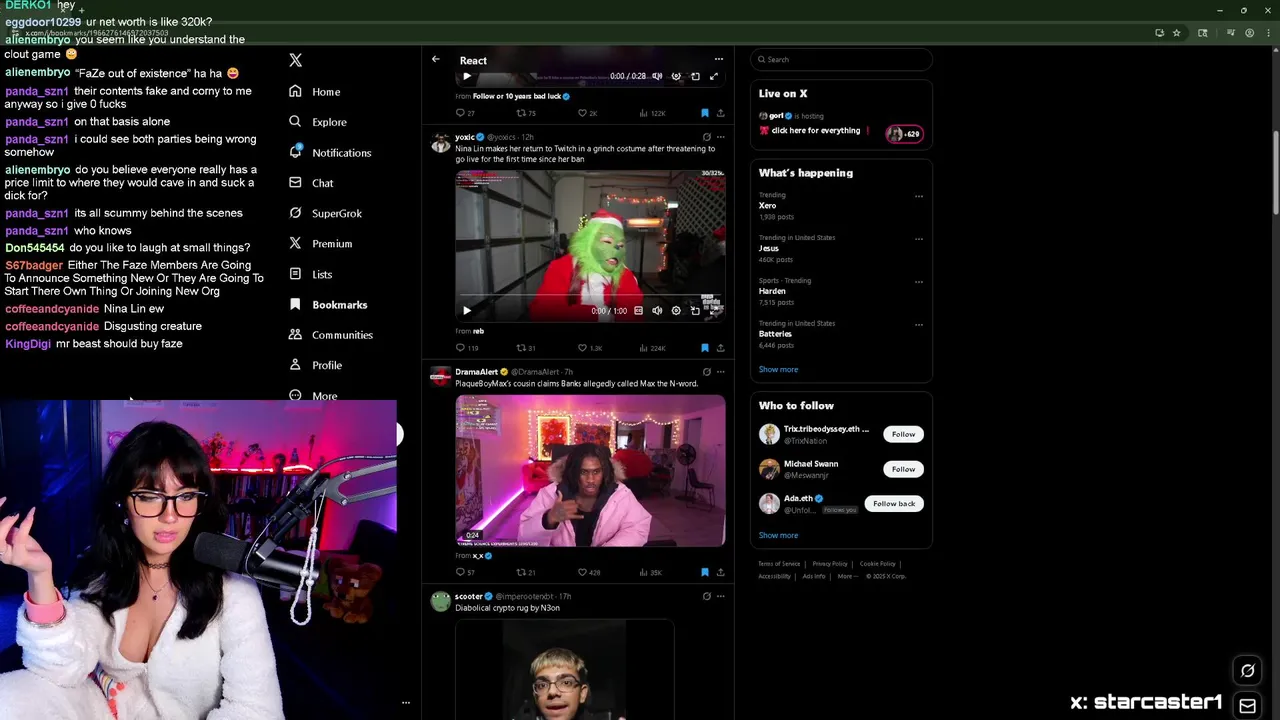1280x720 pixels.
Task: Open Communities in the sidebar
Action: 329,335
